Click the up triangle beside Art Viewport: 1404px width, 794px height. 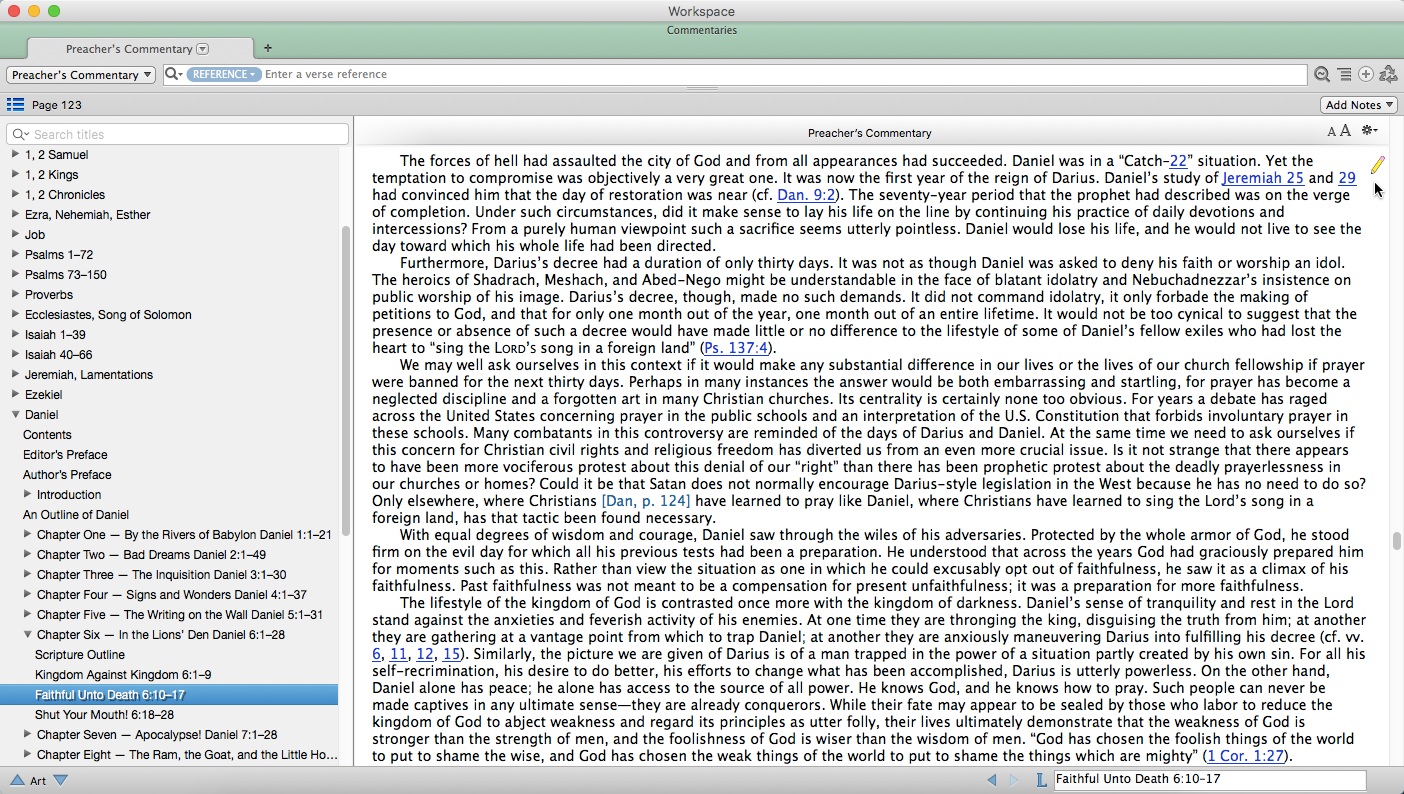[x=17, y=780]
